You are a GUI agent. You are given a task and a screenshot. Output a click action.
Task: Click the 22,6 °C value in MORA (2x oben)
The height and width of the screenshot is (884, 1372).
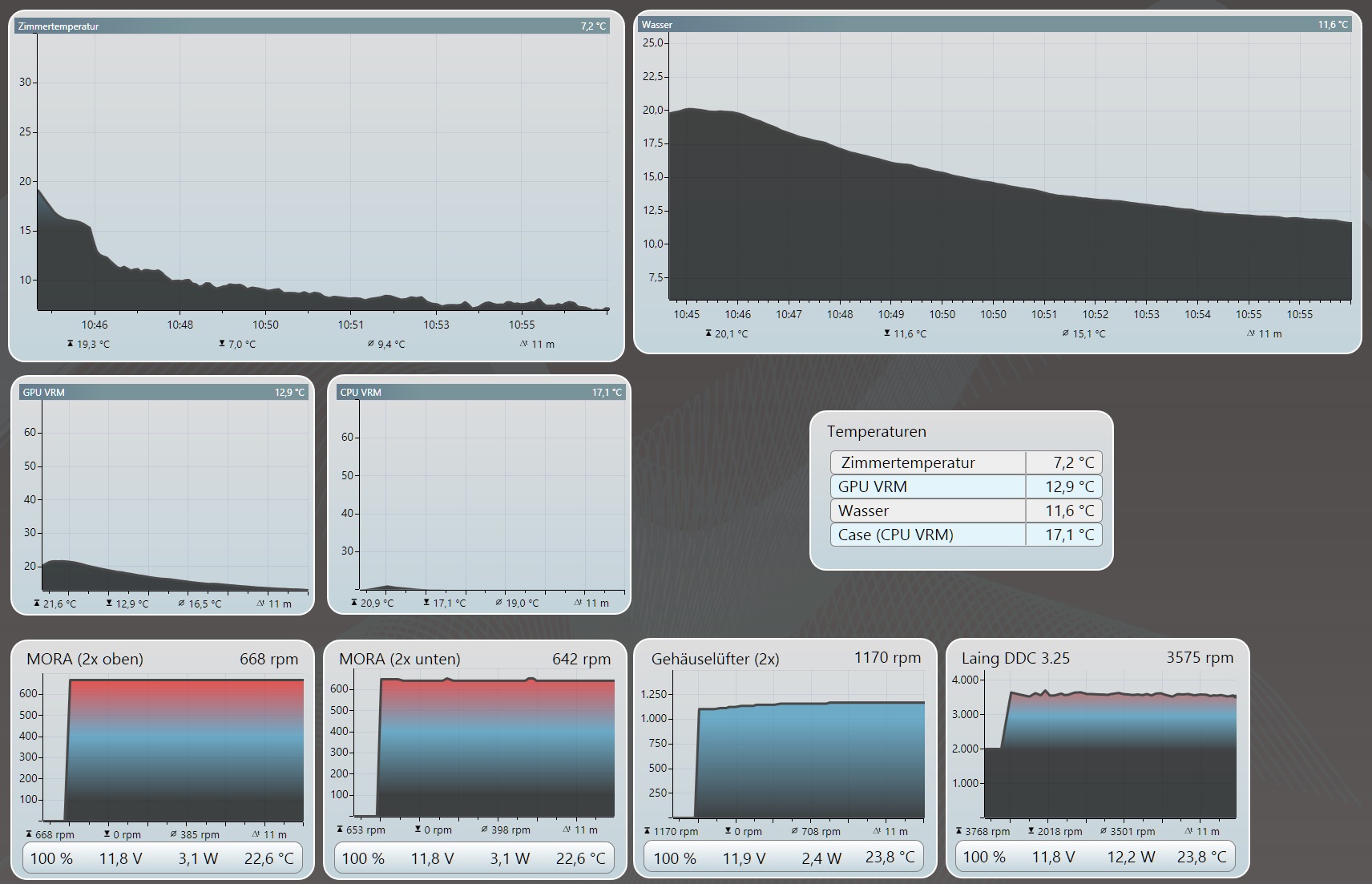point(269,858)
